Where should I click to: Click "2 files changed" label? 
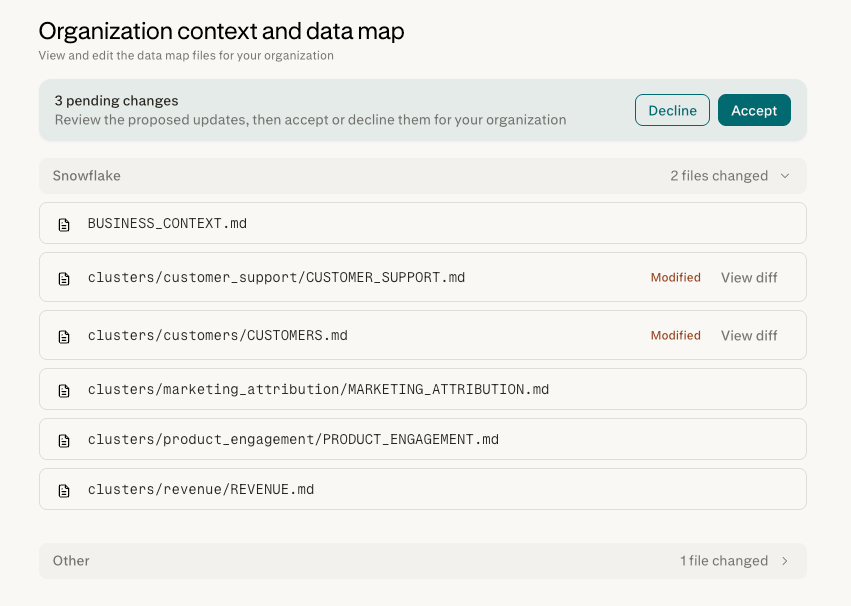[x=719, y=176]
